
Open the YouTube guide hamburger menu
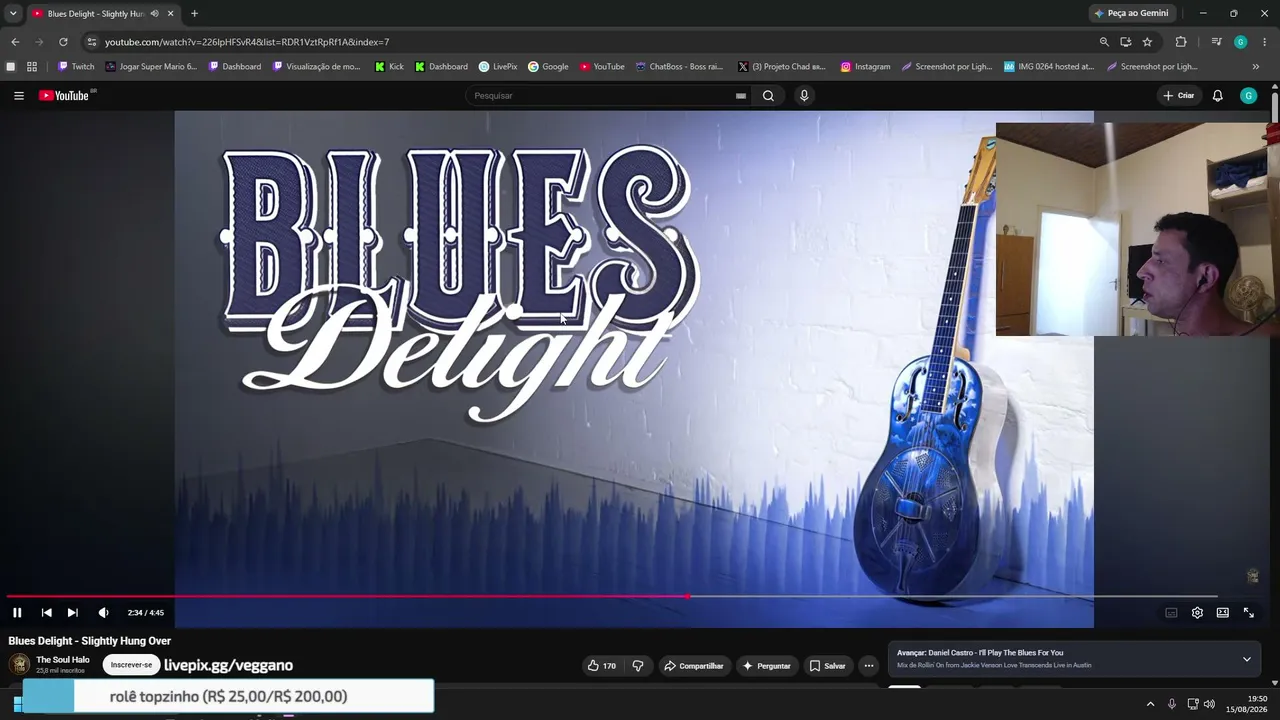19,96
